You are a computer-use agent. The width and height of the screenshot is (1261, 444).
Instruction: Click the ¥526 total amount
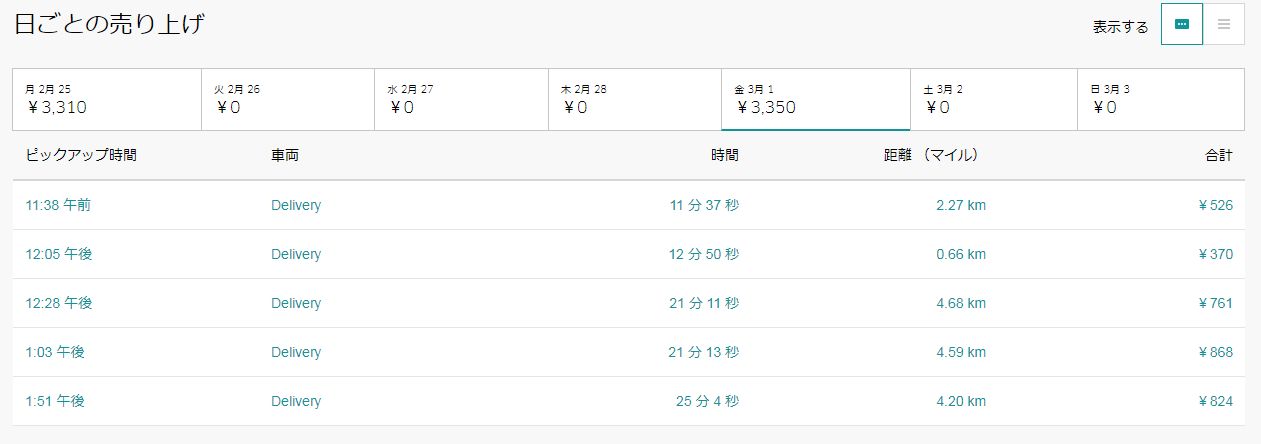[1215, 205]
